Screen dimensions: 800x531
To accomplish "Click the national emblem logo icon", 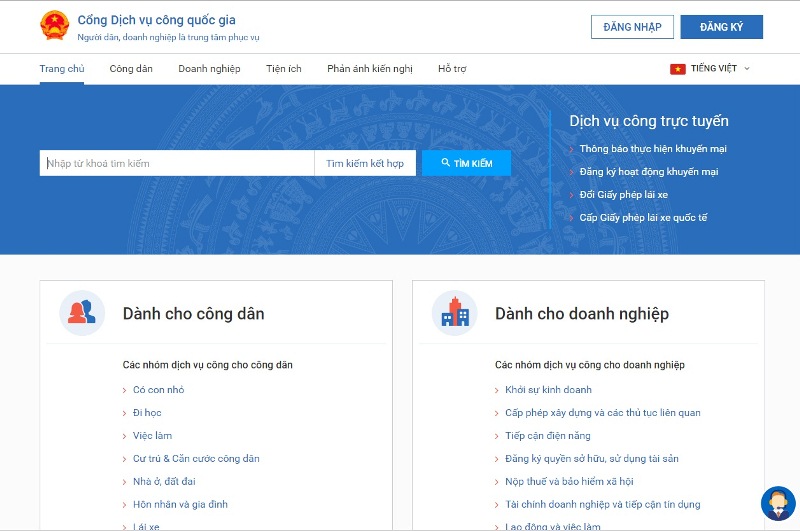I will pos(54,26).
